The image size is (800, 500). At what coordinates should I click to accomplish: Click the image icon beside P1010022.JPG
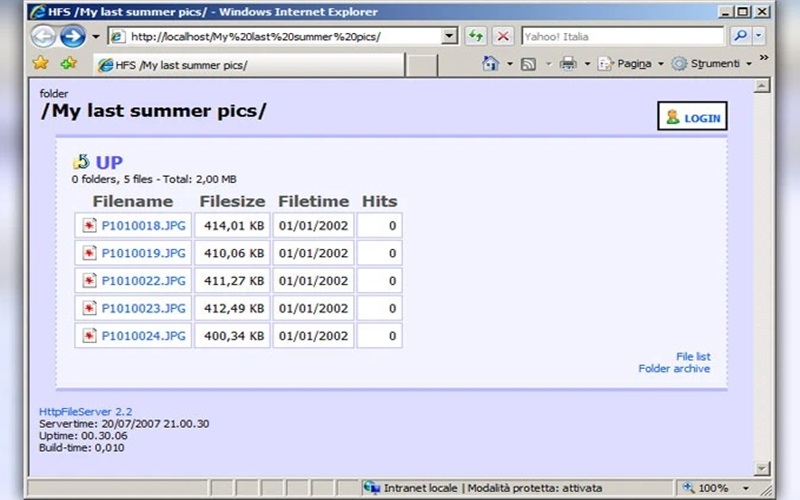(x=89, y=281)
